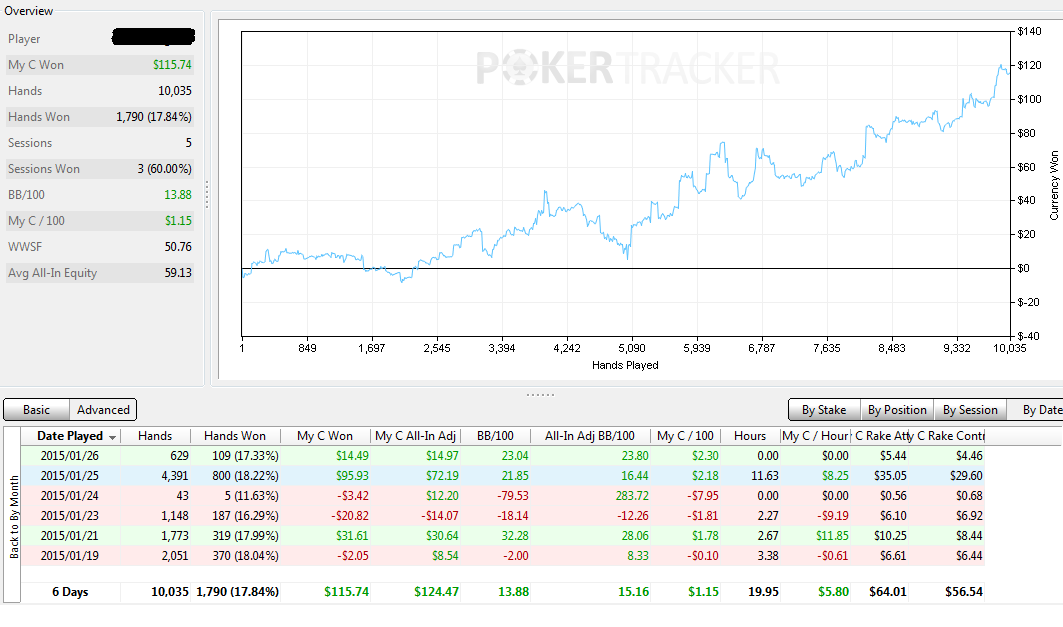Select the 2015/01/25 row
The width and height of the screenshot is (1063, 627).
502,476
